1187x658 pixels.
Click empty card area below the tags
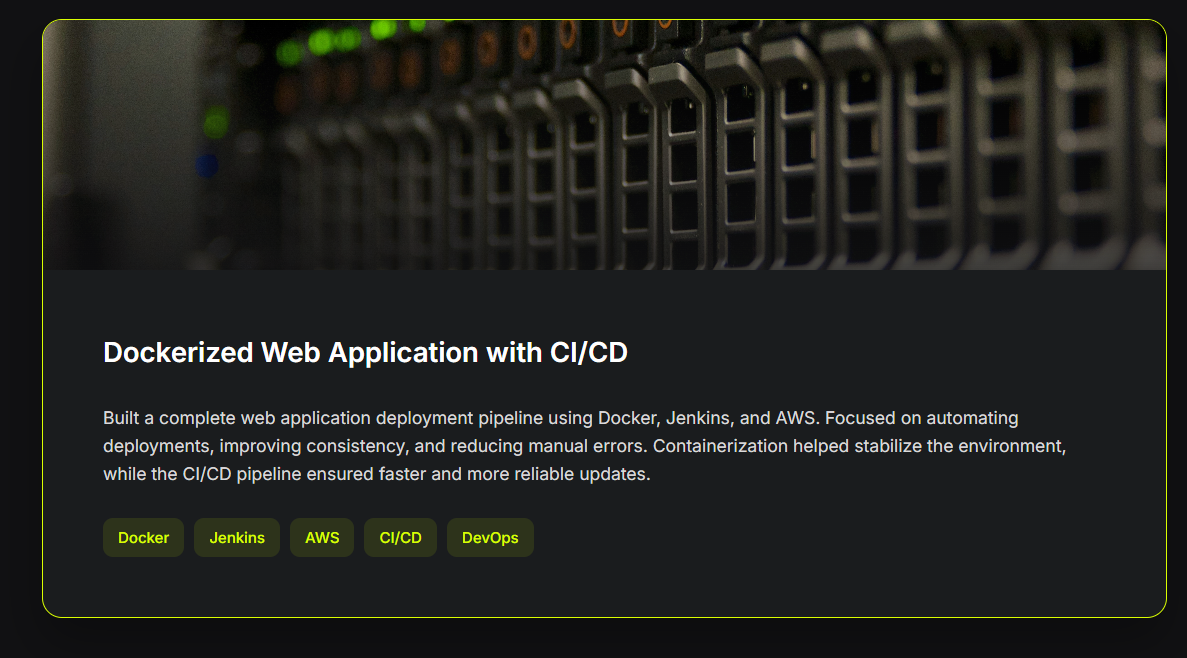604,588
